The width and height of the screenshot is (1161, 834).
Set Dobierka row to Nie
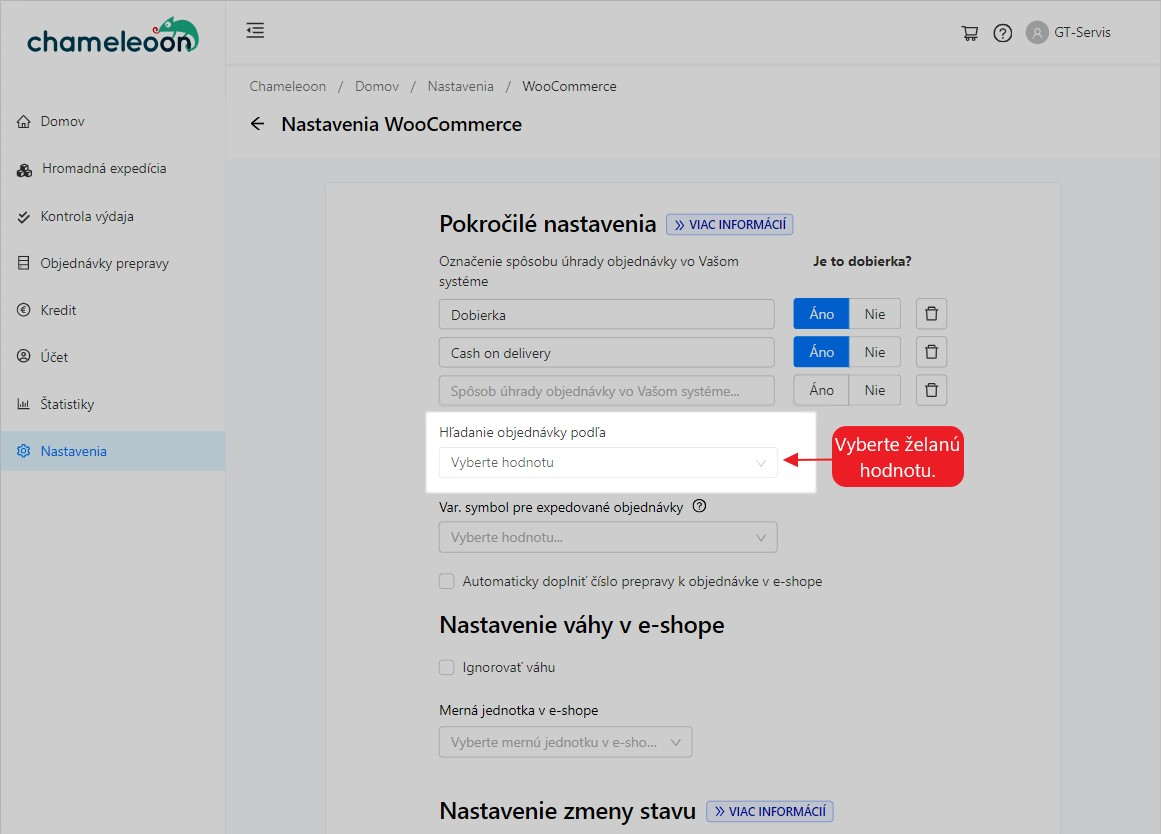[875, 314]
